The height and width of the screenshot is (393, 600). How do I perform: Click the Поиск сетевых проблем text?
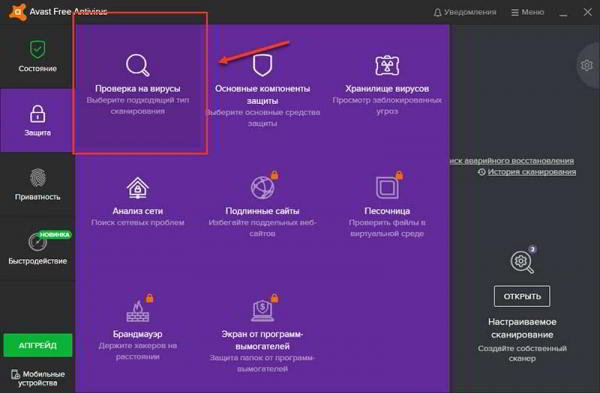coord(138,222)
